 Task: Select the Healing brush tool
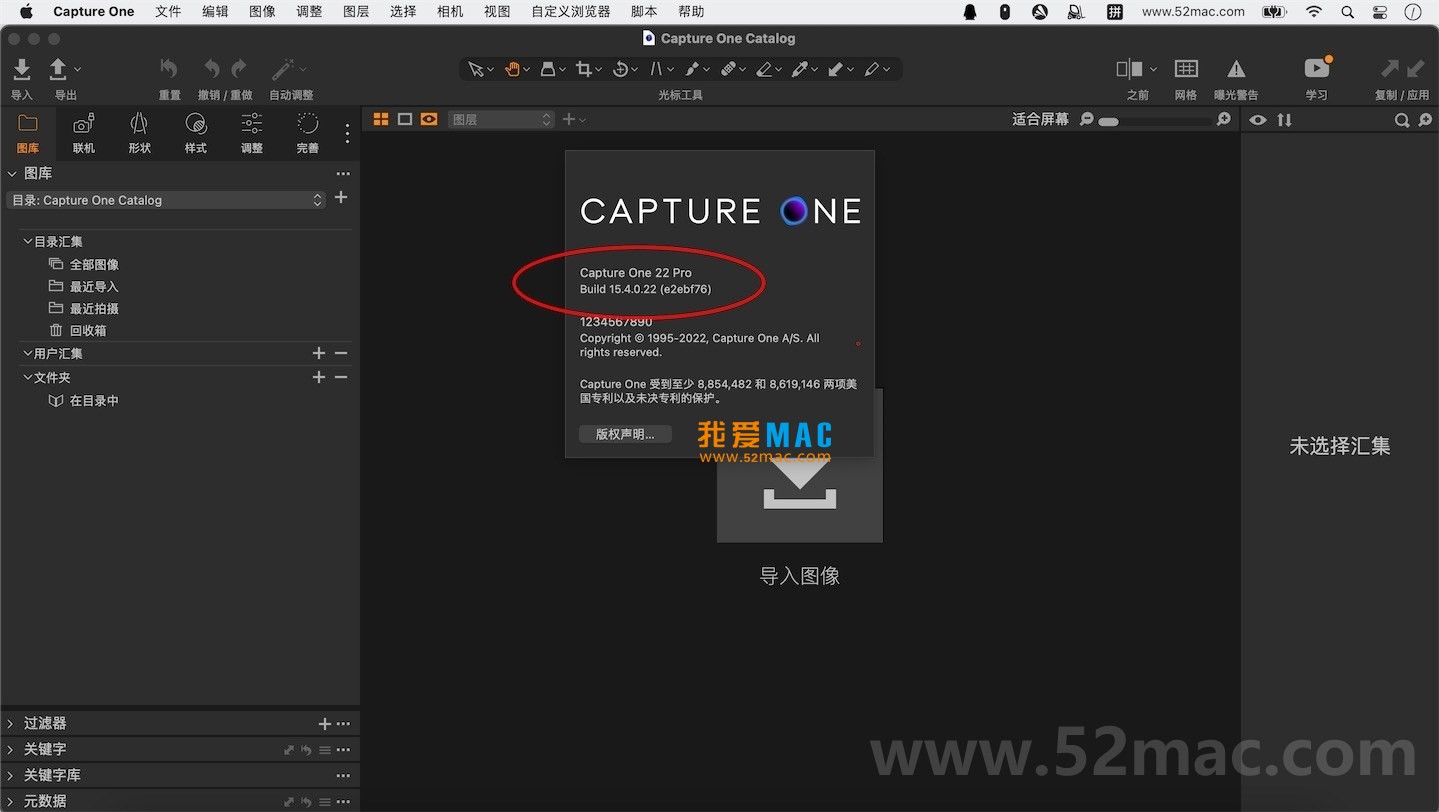pyautogui.click(x=730, y=69)
